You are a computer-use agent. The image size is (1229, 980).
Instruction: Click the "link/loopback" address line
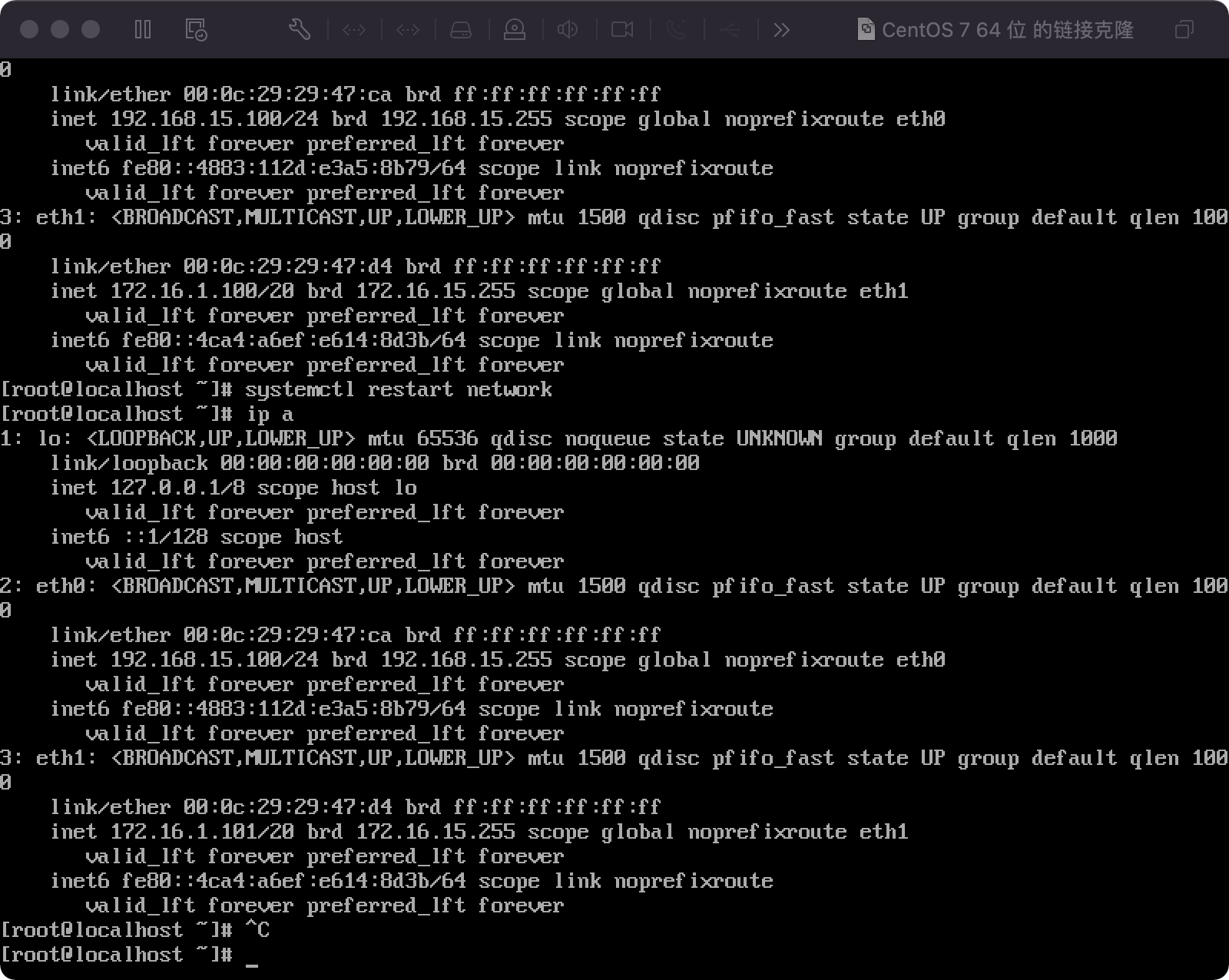click(x=375, y=463)
